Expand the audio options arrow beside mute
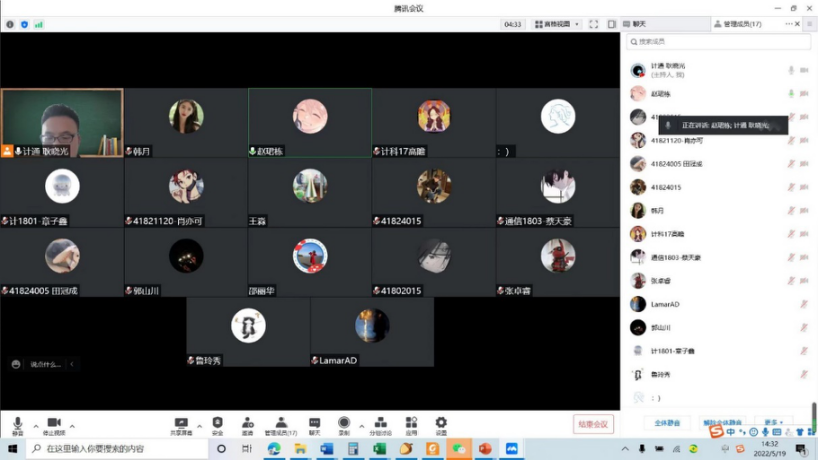 coord(36,427)
